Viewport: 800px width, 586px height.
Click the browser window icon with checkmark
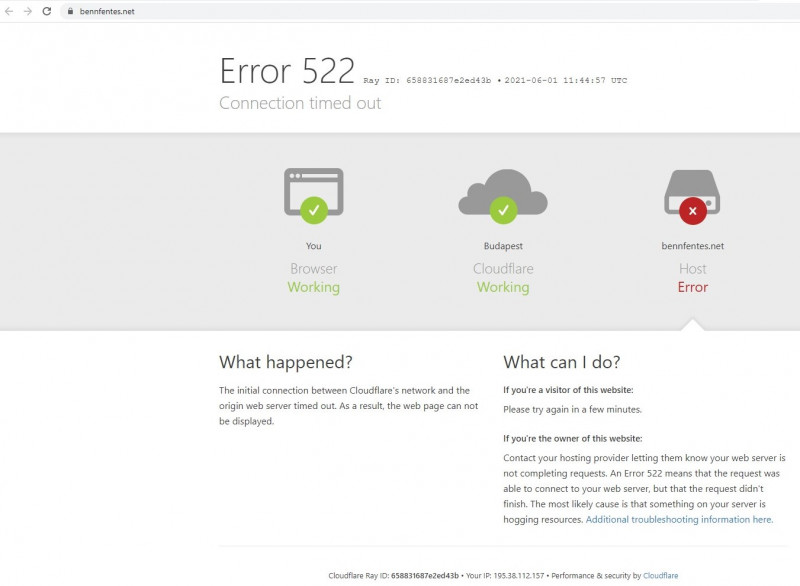pyautogui.click(x=314, y=196)
